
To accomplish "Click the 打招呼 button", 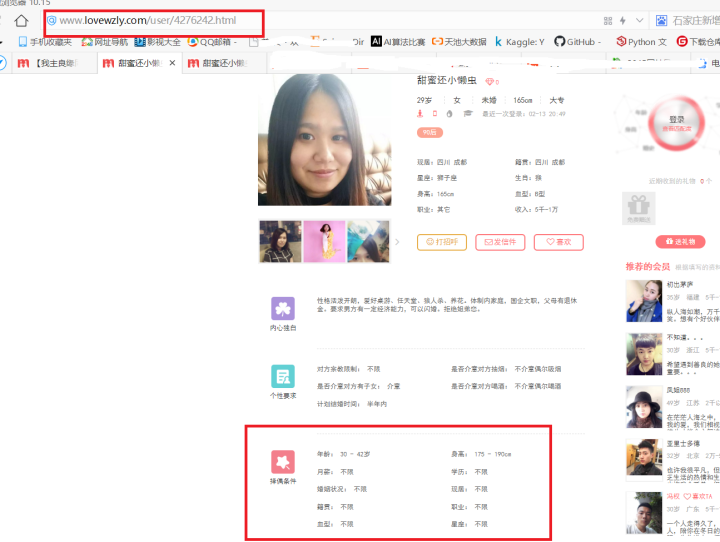I will [x=442, y=242].
